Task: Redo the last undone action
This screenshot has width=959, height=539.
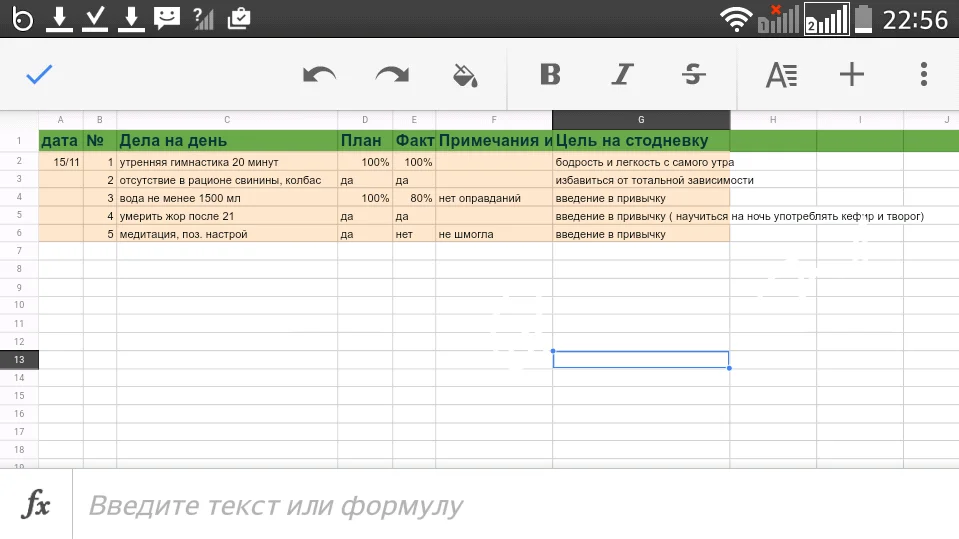Action: point(392,75)
